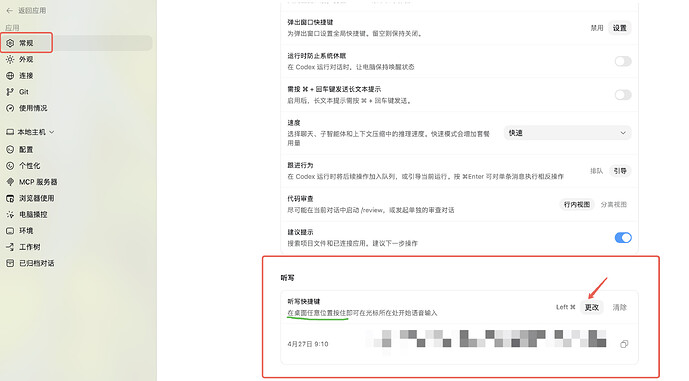Viewport: 689px width, 381px height.
Task: Click the 常规 gear icon in sidebar
Action: coord(10,43)
